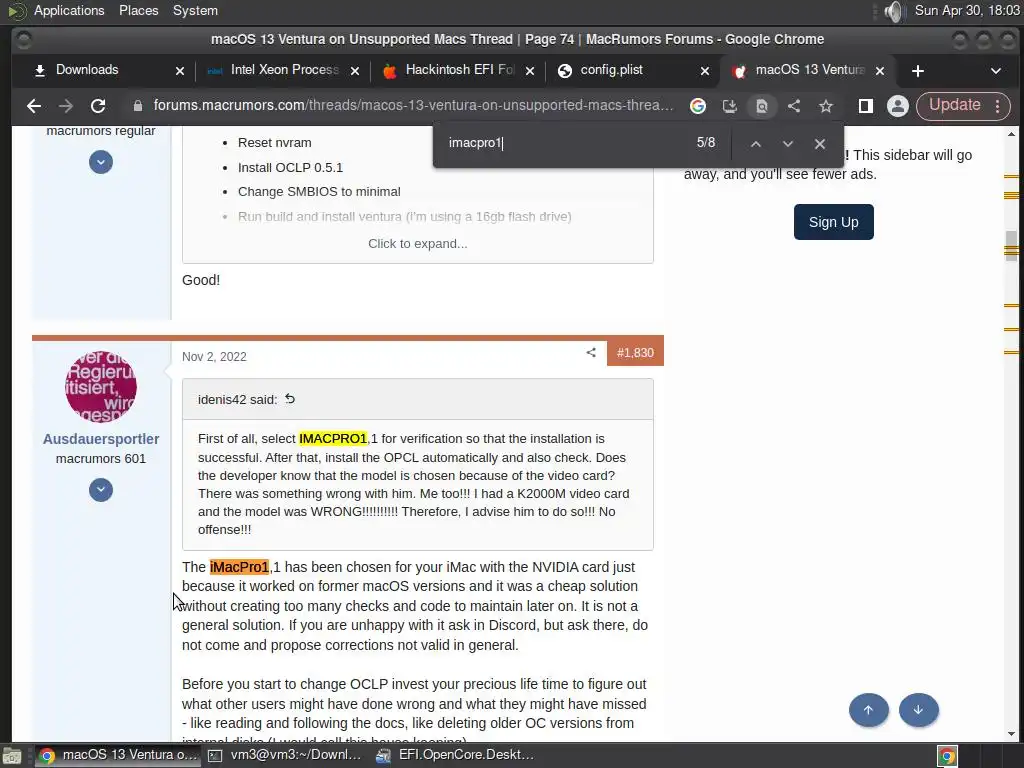Viewport: 1024px width, 768px height.
Task: Open Google lens icon in address bar
Action: coord(698,106)
